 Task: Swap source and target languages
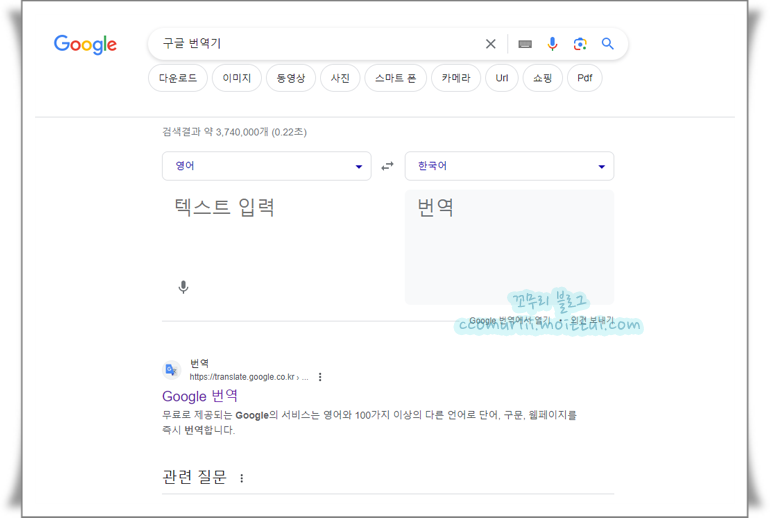click(x=387, y=166)
